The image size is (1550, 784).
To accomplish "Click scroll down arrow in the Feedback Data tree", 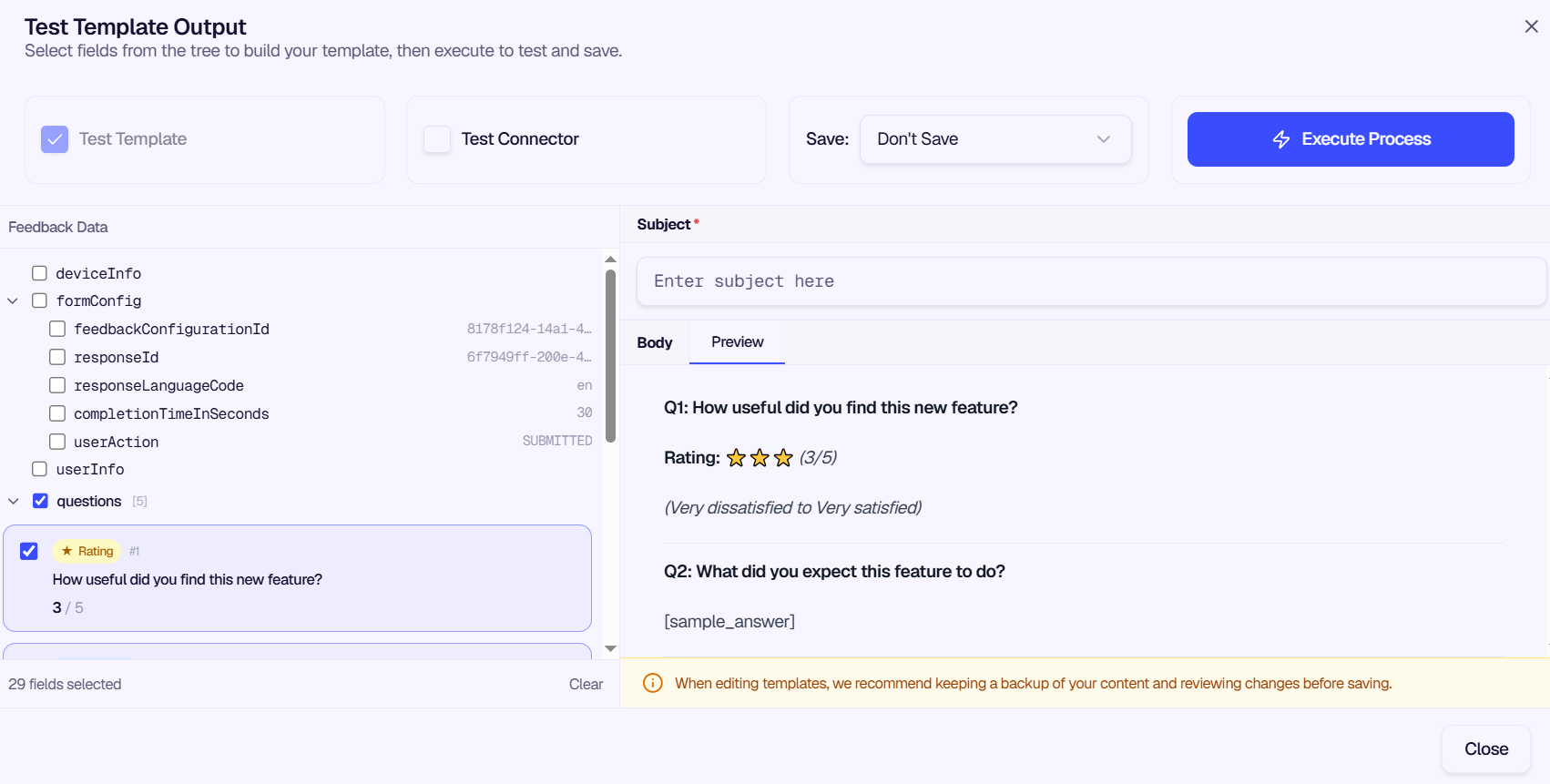I will (610, 648).
